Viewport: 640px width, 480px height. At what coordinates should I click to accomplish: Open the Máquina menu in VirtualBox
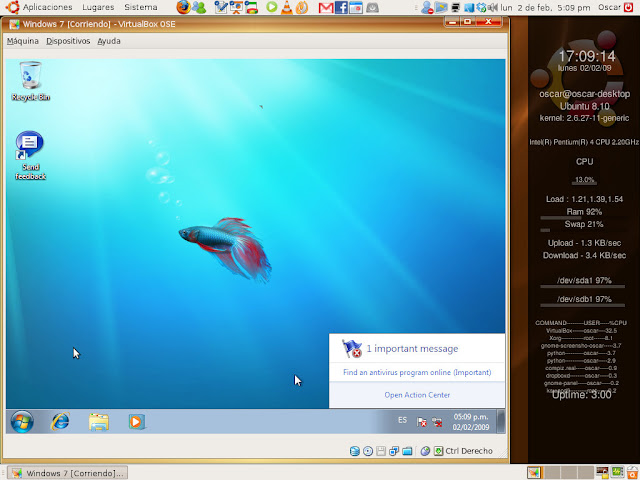pyautogui.click(x=23, y=41)
